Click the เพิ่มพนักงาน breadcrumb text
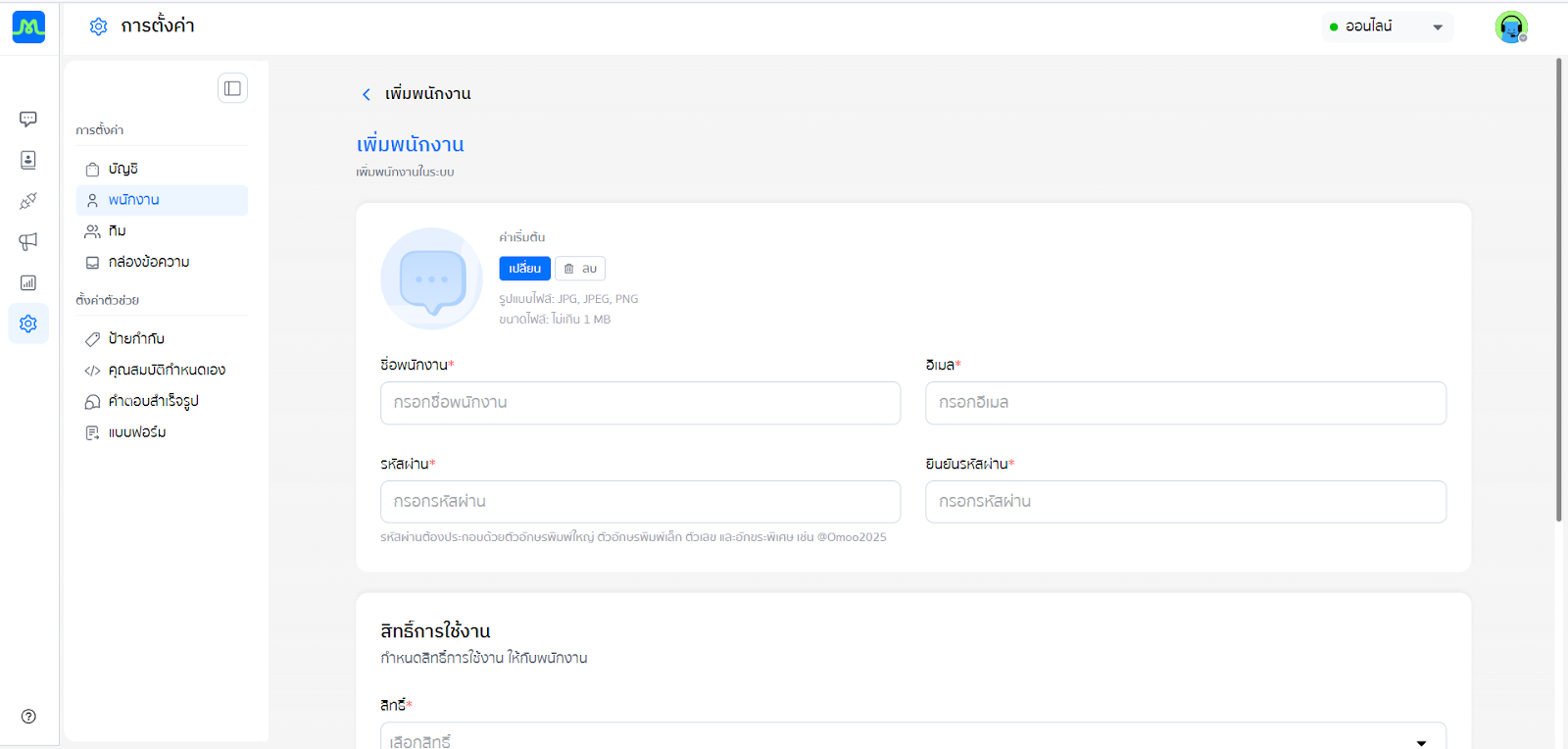The height and width of the screenshot is (749, 1568). click(x=427, y=94)
